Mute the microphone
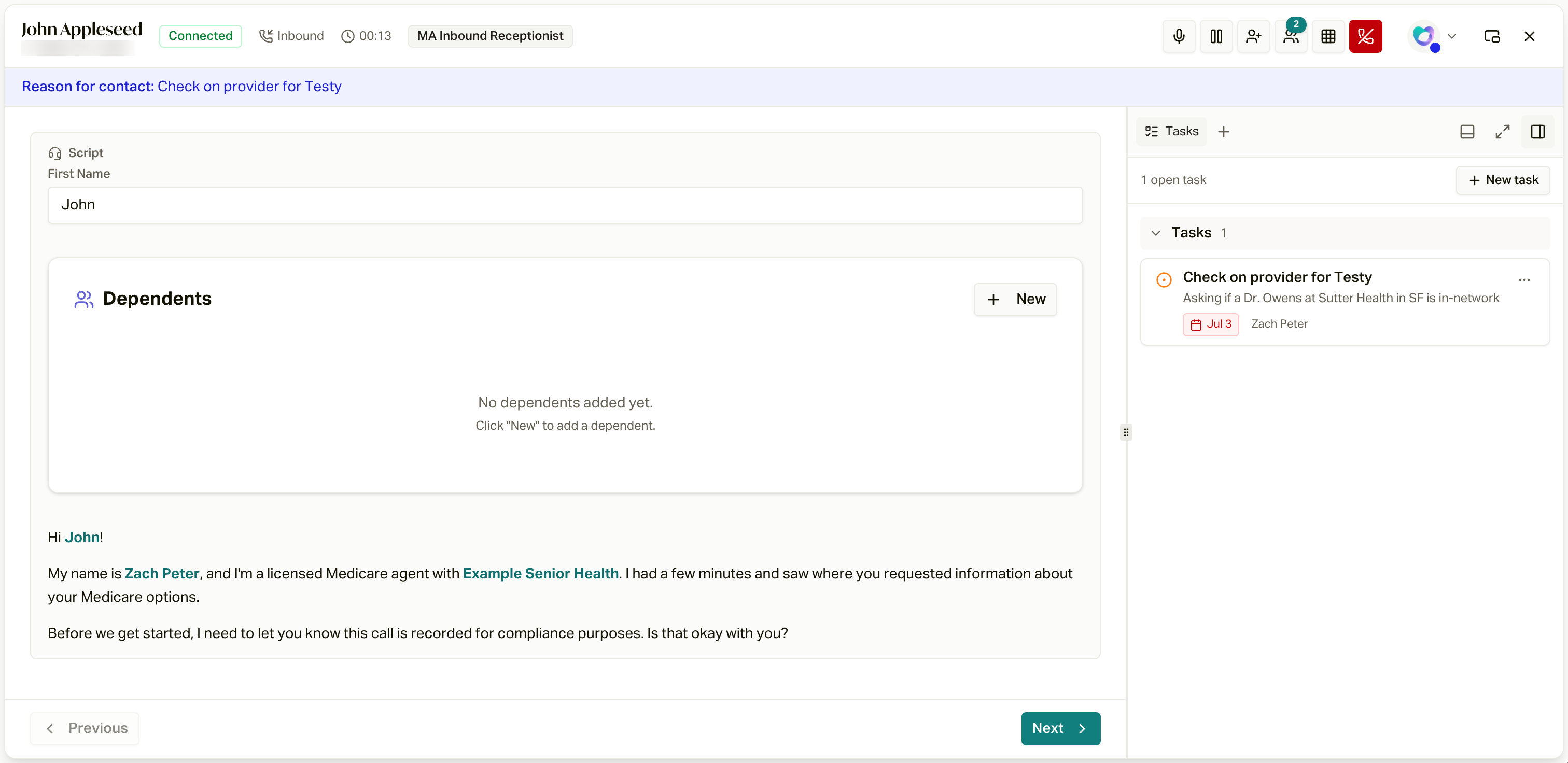1568x763 pixels. [1179, 36]
